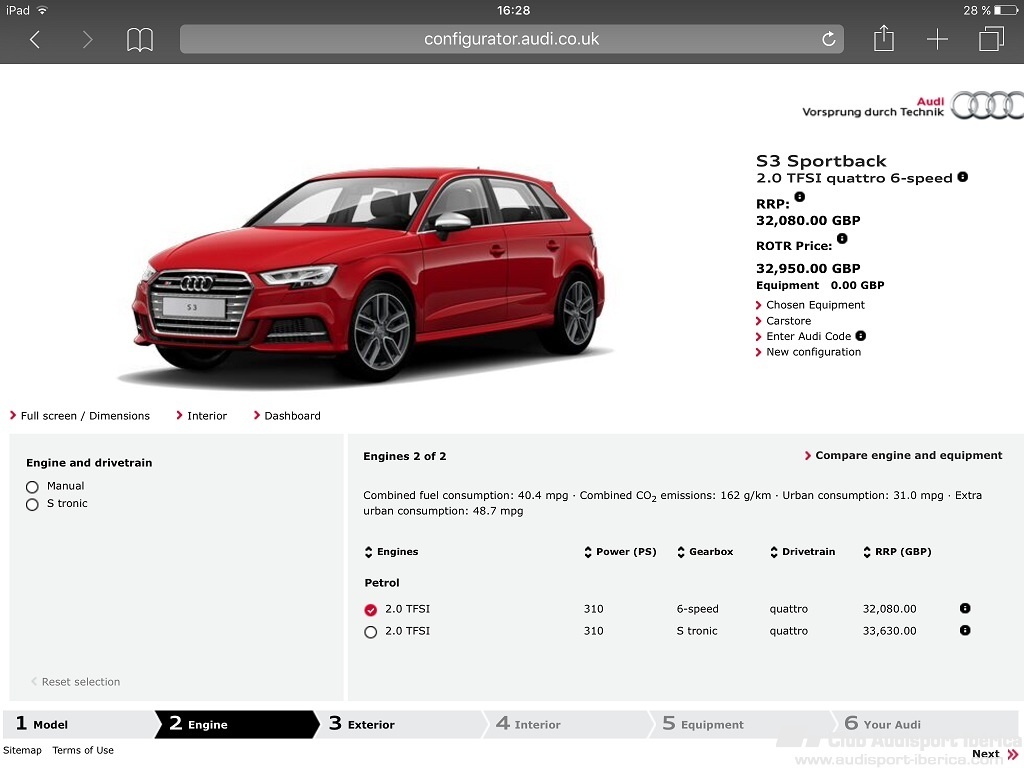Tap the 32,950.00 GBP ROTR price
Screen dimensions: 1024x768
pos(808,268)
